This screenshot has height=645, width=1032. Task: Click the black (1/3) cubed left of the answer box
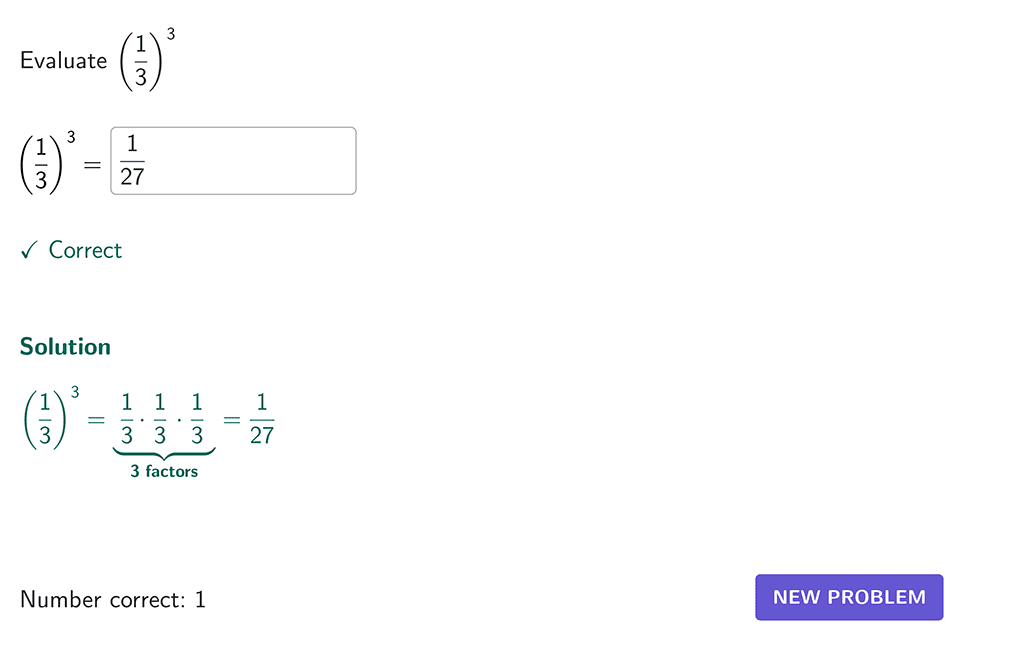[x=47, y=161]
